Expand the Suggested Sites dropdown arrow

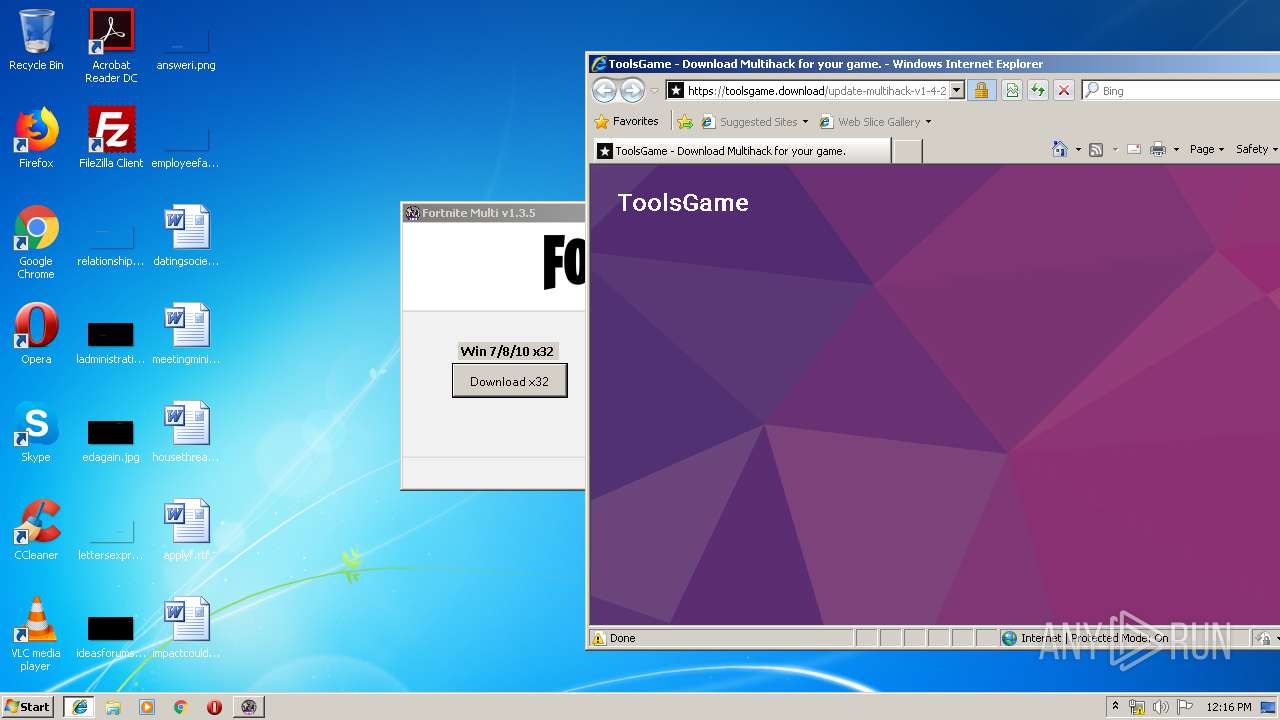tap(805, 122)
